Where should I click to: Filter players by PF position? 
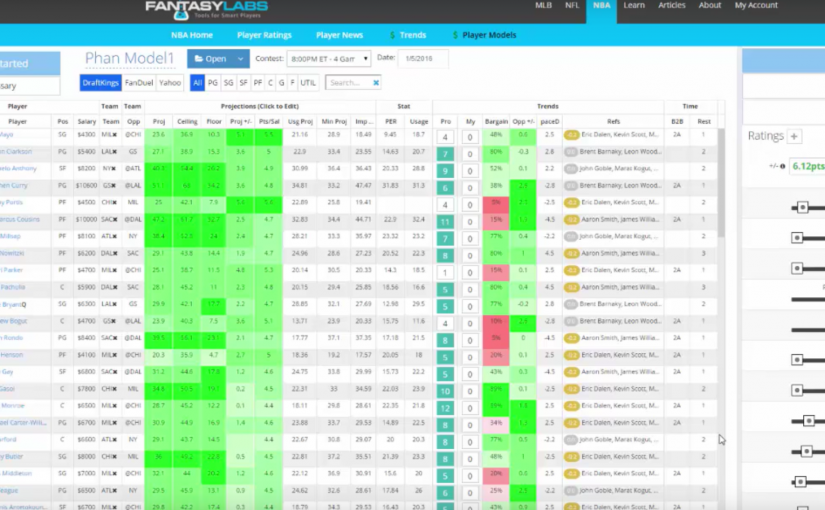pos(257,83)
